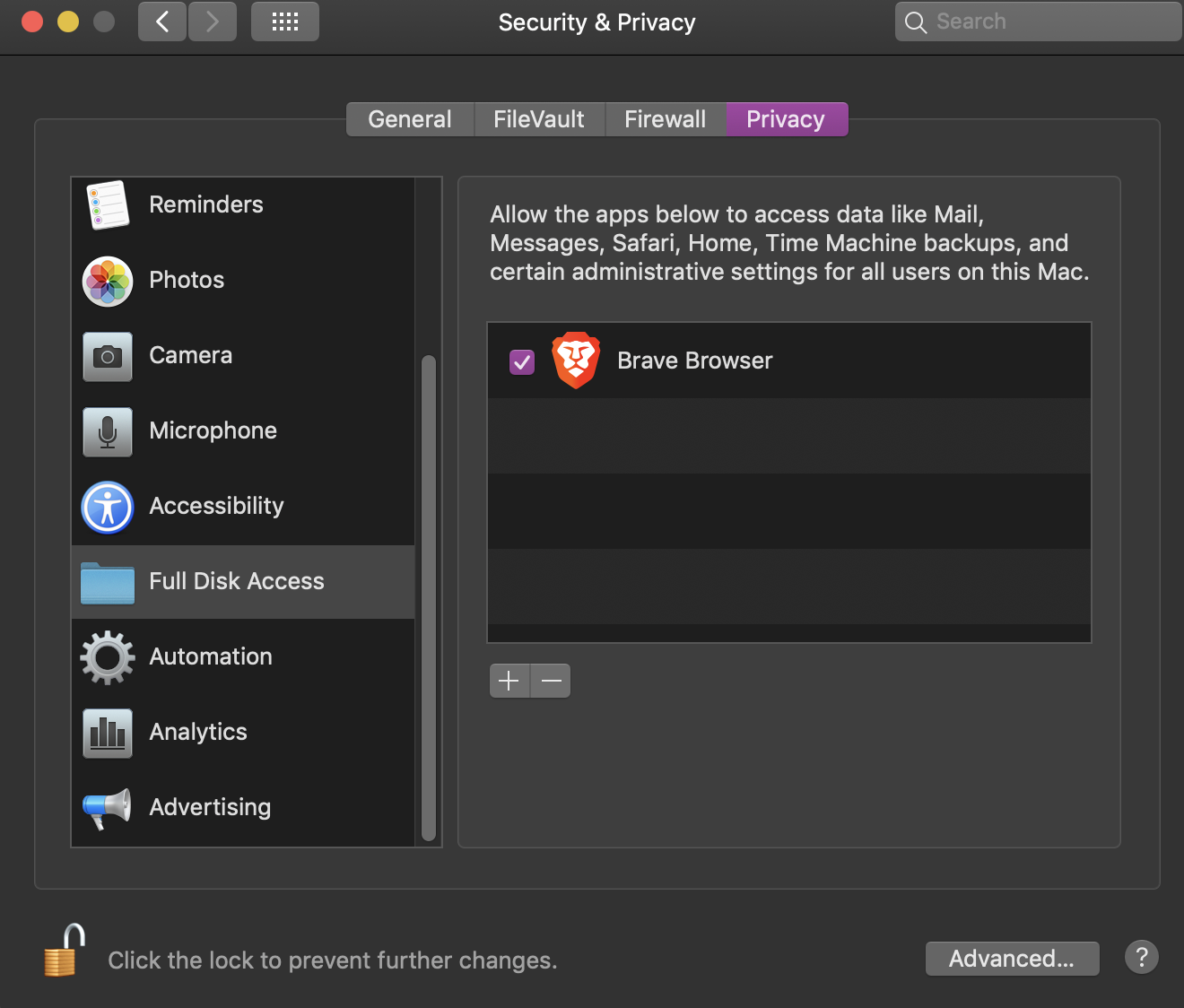Uncheck the Brave Browser checkbox

click(522, 361)
